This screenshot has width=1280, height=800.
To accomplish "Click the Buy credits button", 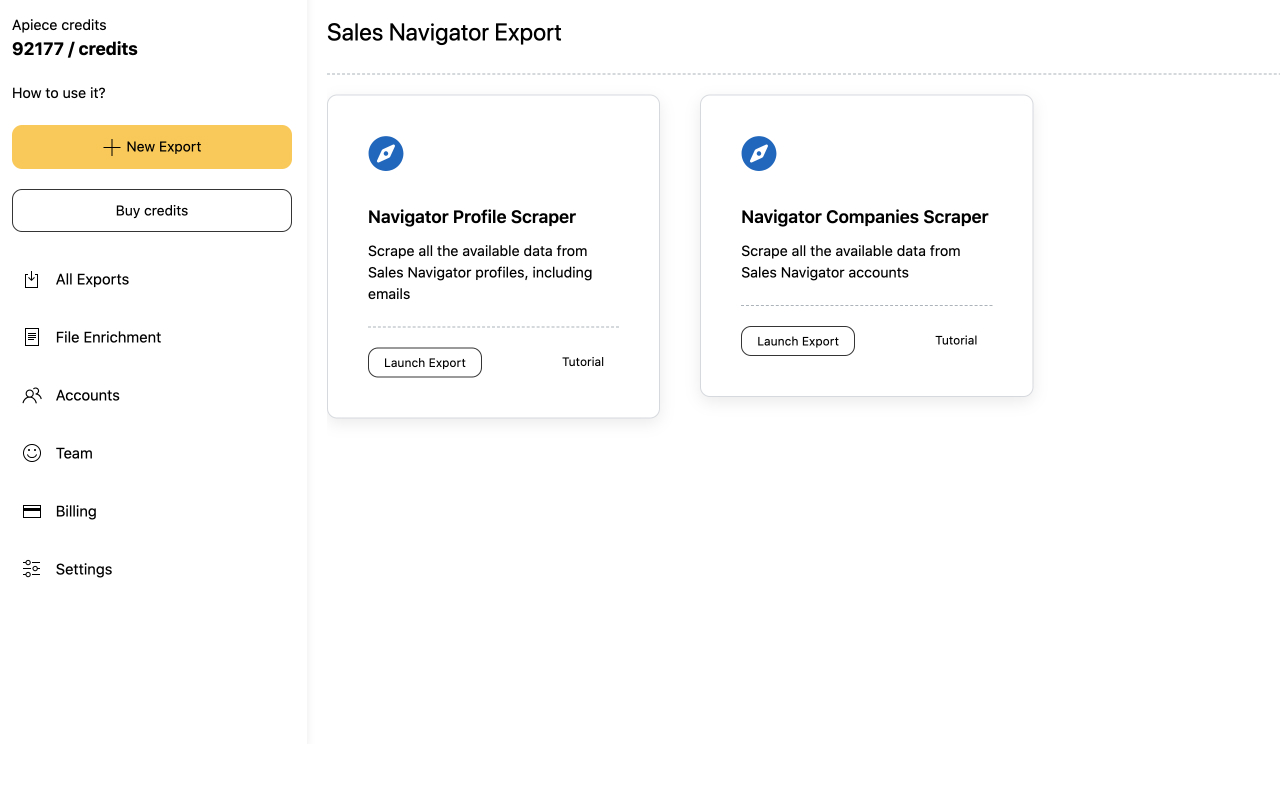I will point(152,211).
